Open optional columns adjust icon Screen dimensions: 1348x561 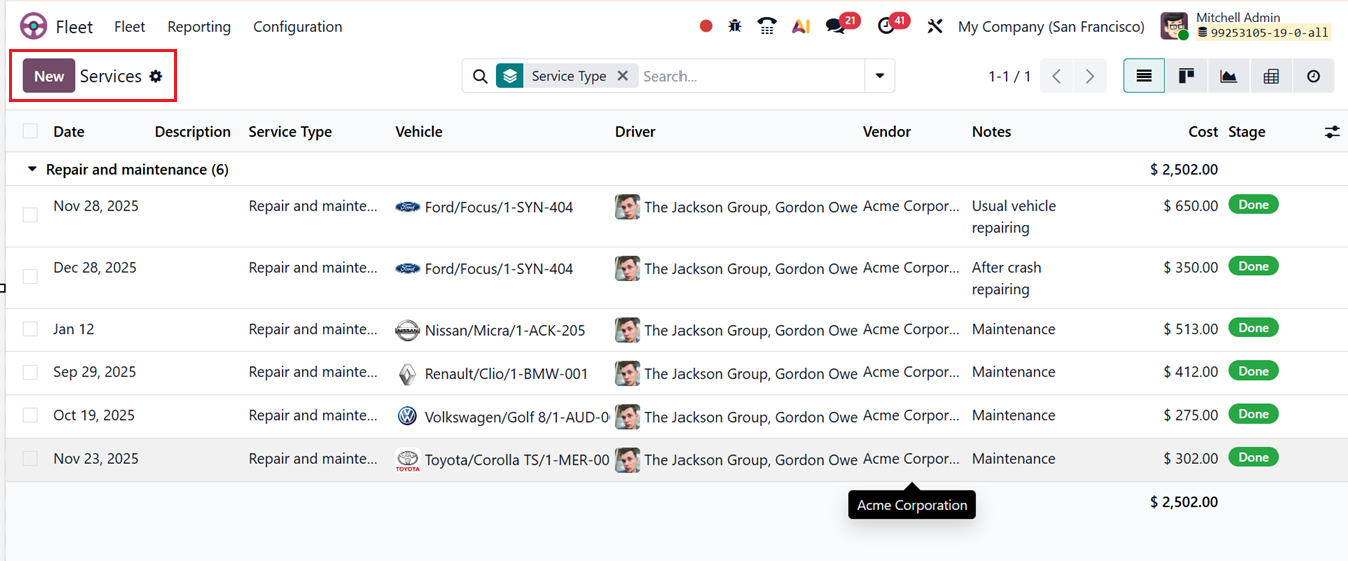[x=1332, y=132]
